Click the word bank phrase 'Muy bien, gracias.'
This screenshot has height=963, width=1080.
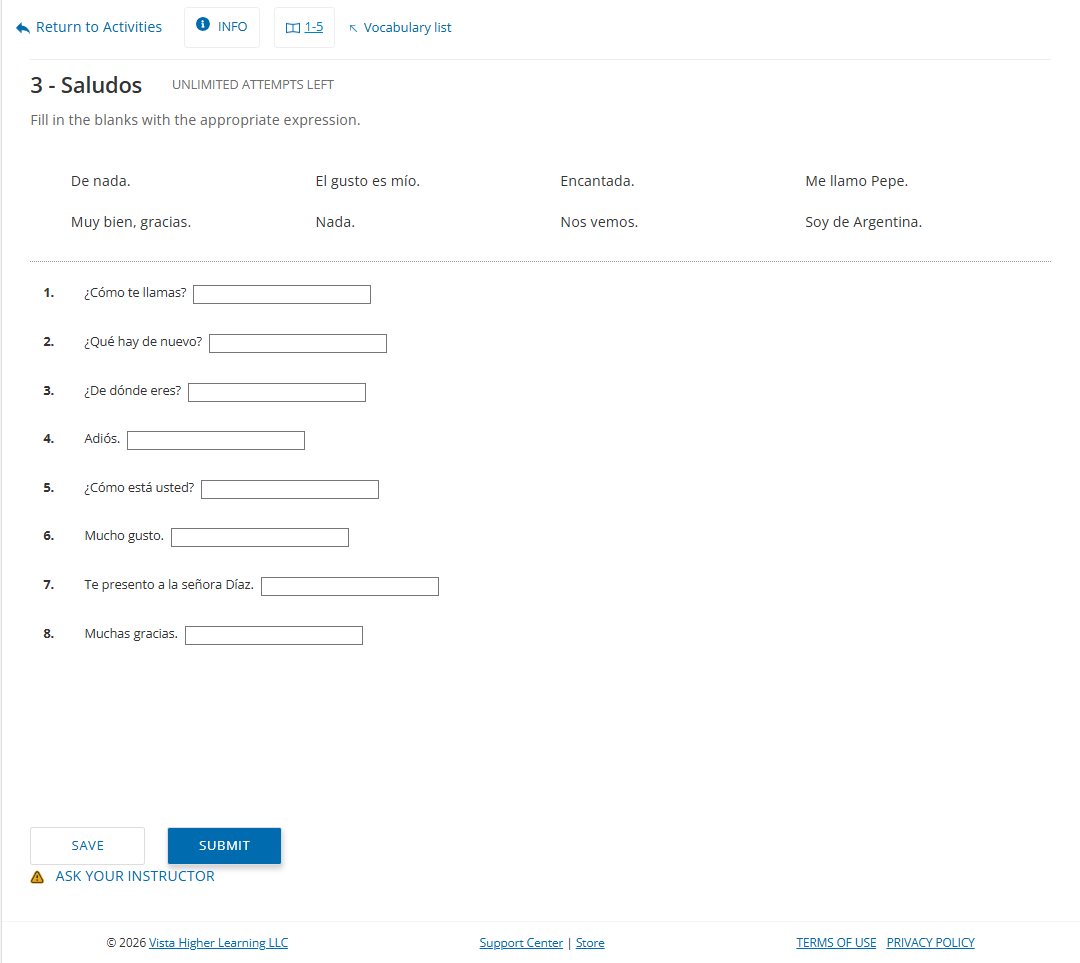tap(131, 222)
